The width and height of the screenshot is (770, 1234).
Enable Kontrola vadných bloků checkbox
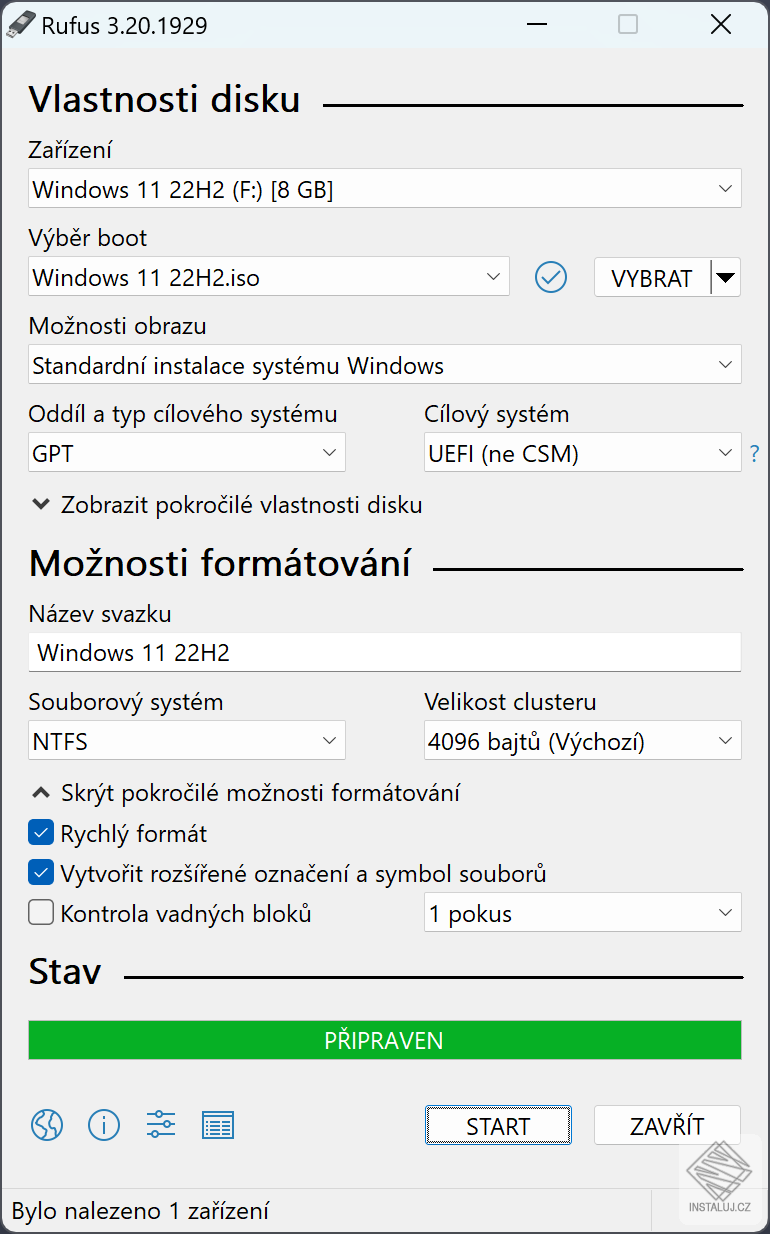click(41, 913)
